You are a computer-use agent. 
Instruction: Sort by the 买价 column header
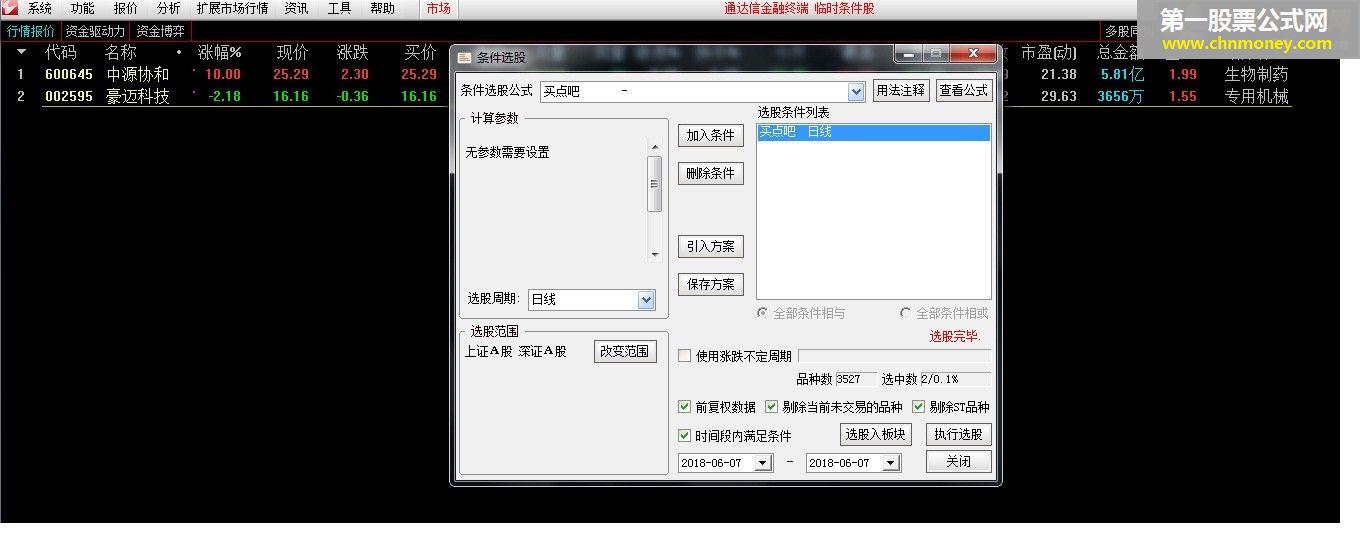421,52
